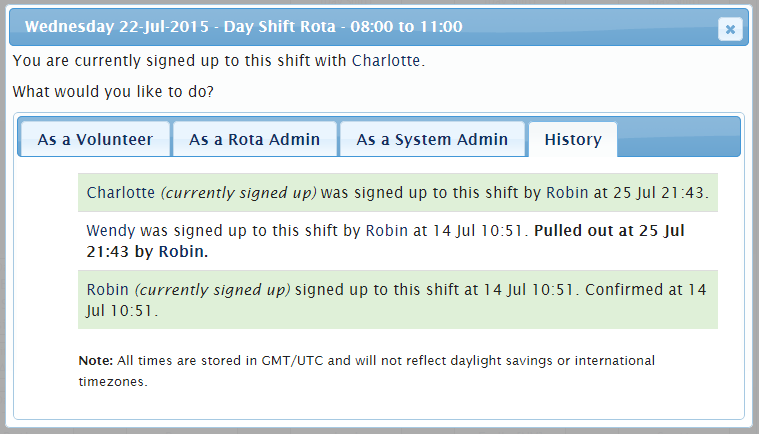
Task: Close the Day Shift Rota dialog
Action: (x=730, y=29)
